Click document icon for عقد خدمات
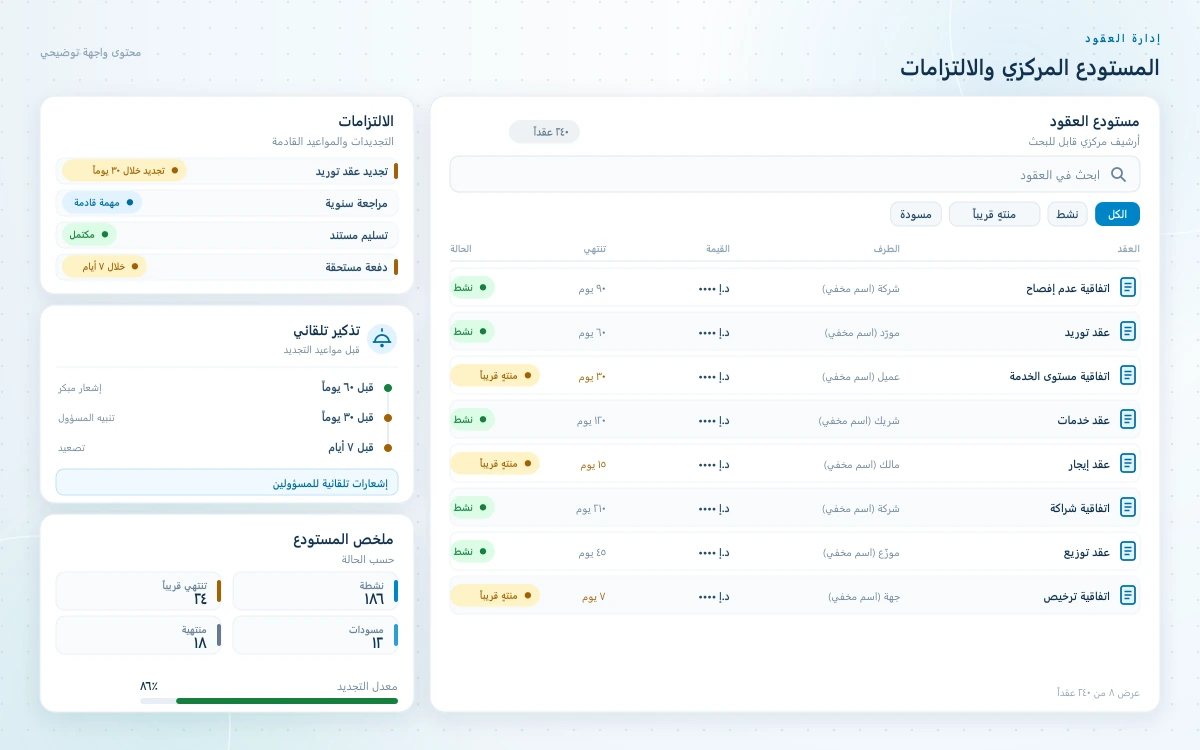The width and height of the screenshot is (1200, 750). tap(1128, 420)
